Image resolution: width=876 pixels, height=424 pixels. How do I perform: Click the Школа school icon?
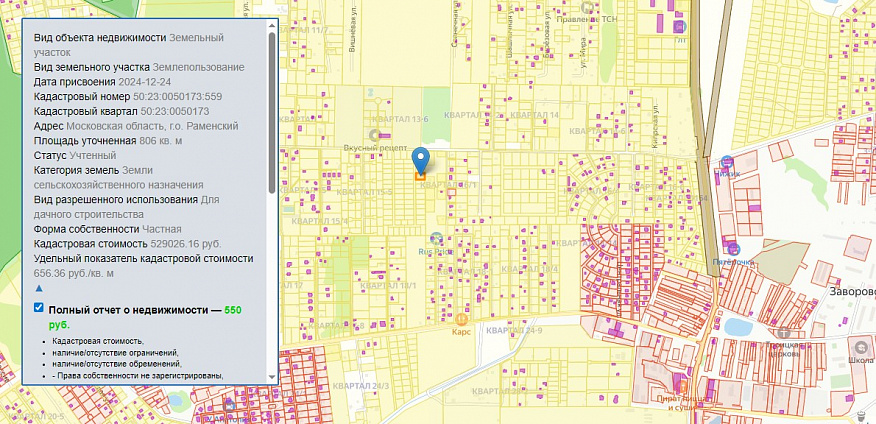coord(860,346)
